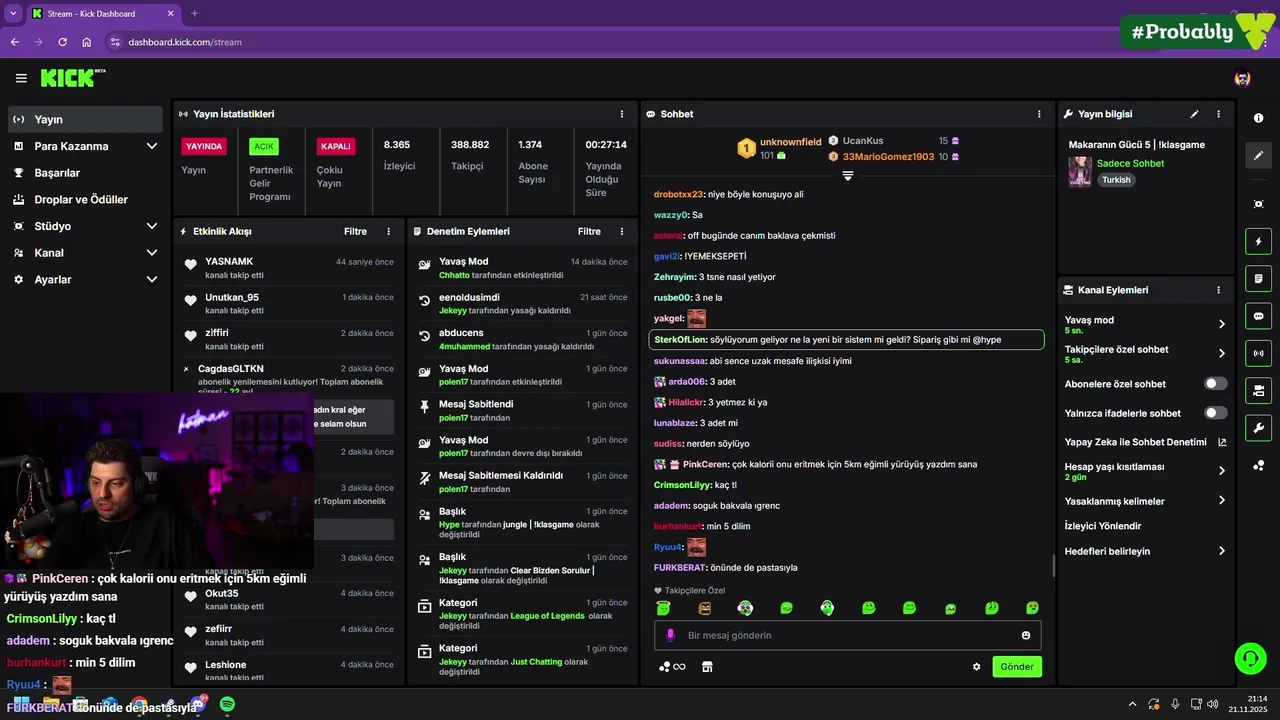The width and height of the screenshot is (1280, 720).
Task: Click the chat panel scrollbar
Action: [x=1053, y=566]
